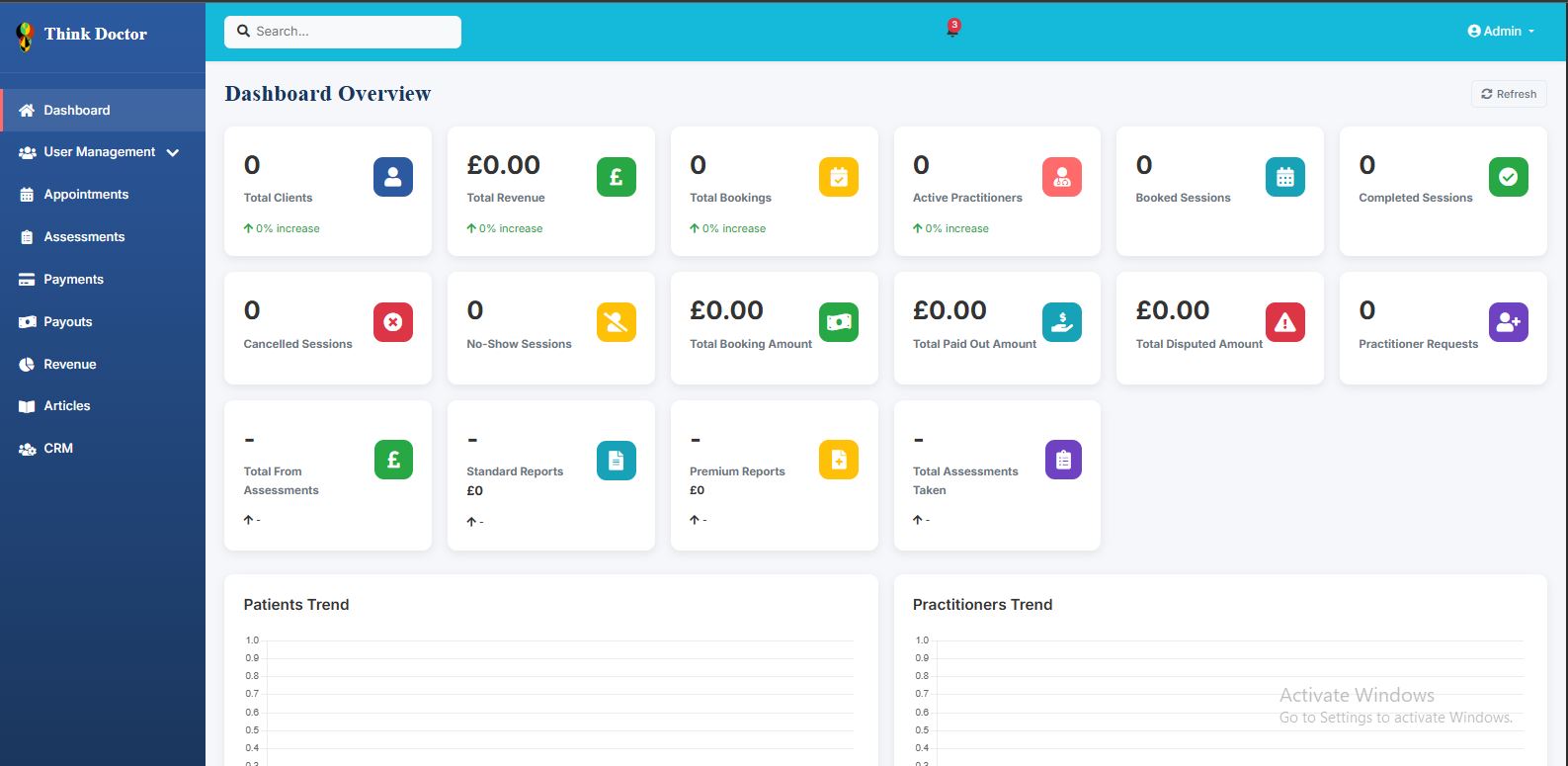Click the Total From Assessments pound icon
Screen dimensions: 1568x766
pos(393,460)
